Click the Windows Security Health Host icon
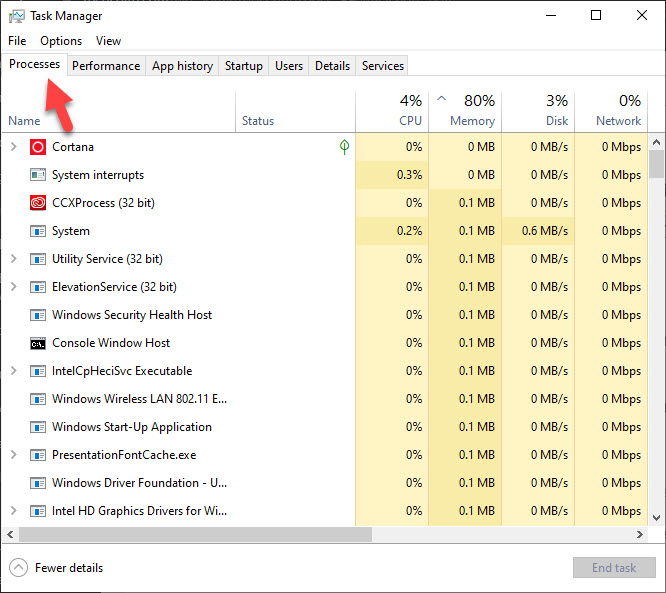The image size is (666, 593). point(38,315)
